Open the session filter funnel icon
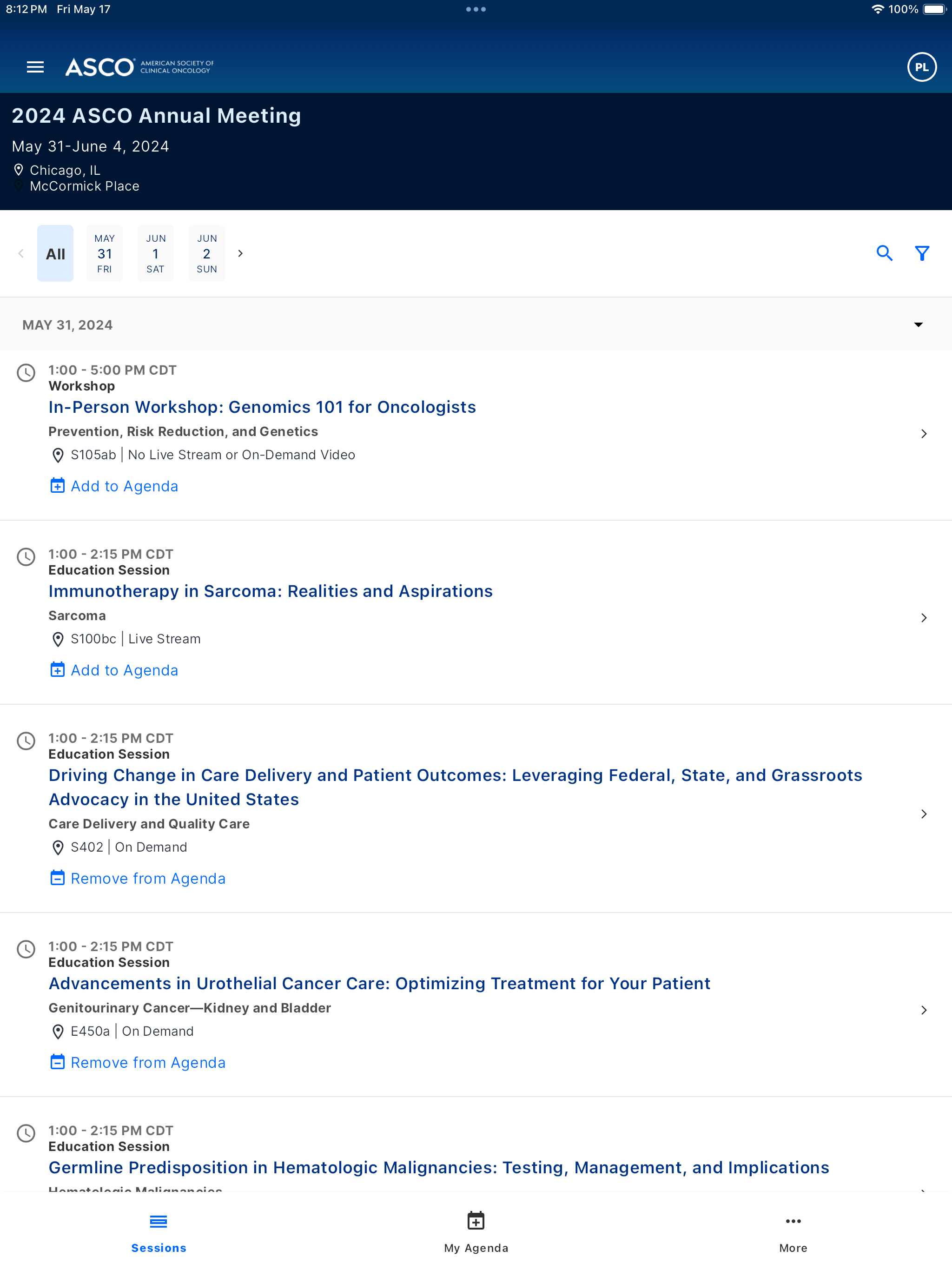 coord(922,253)
